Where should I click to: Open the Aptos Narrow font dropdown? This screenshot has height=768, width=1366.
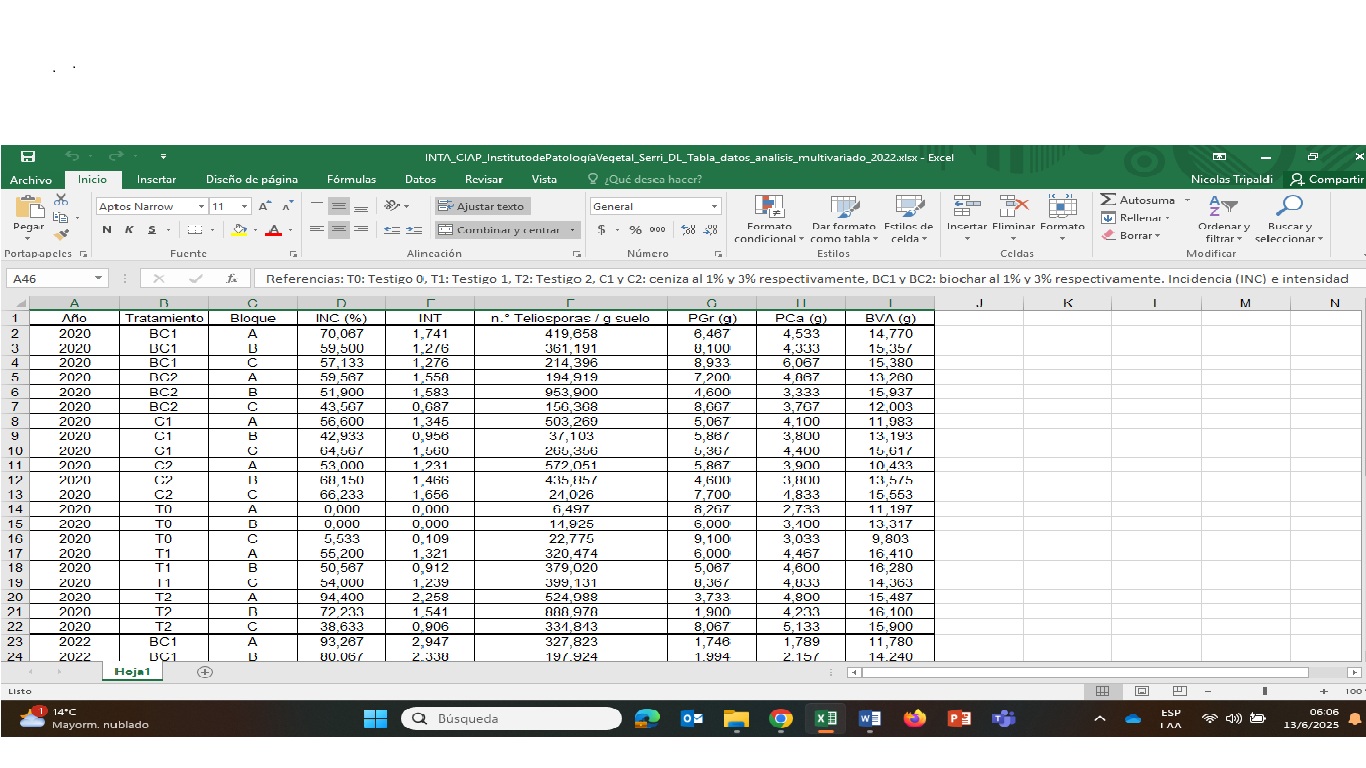pyautogui.click(x=201, y=206)
